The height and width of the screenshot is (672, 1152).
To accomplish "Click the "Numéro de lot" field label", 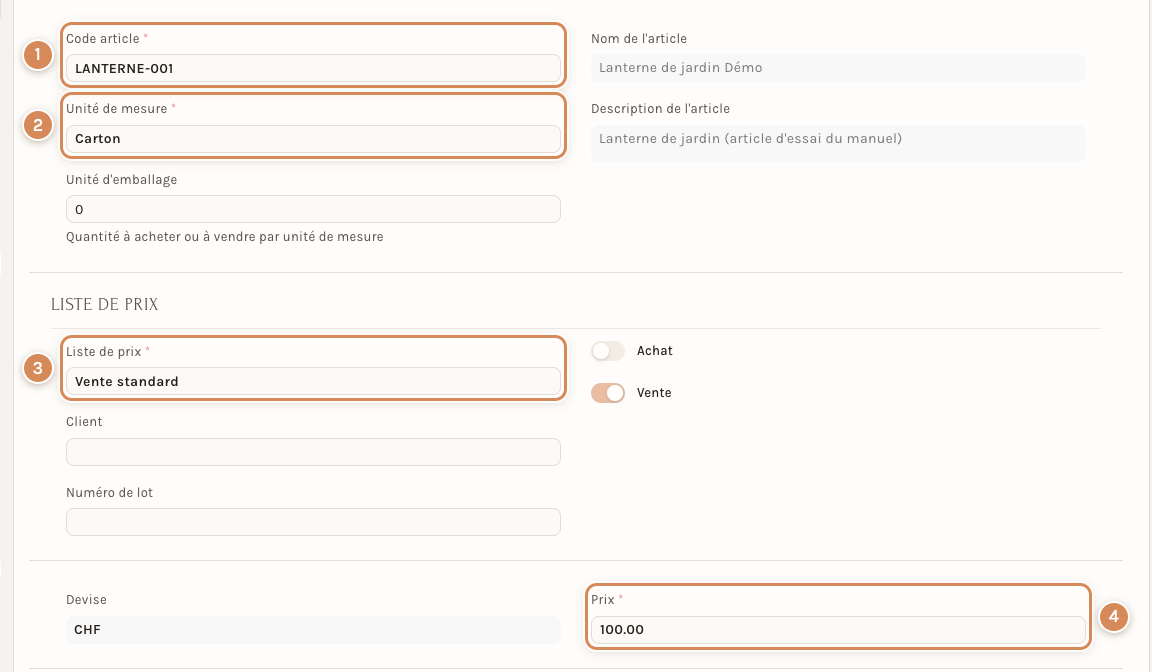I will [109, 493].
